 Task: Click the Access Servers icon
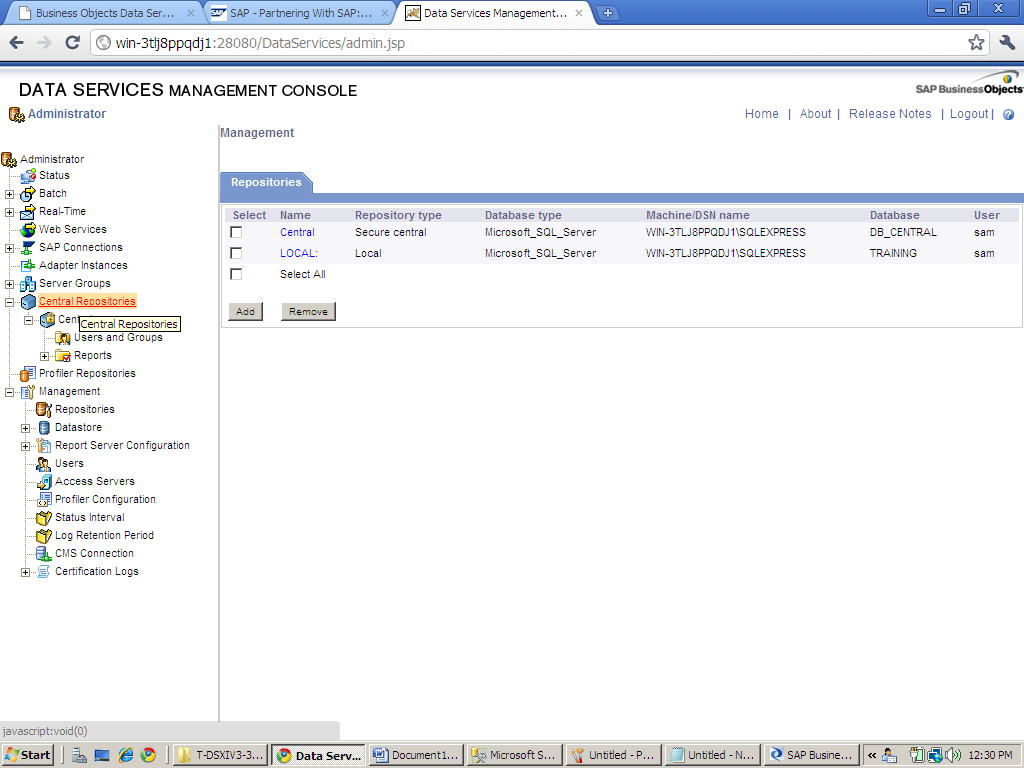coord(44,481)
